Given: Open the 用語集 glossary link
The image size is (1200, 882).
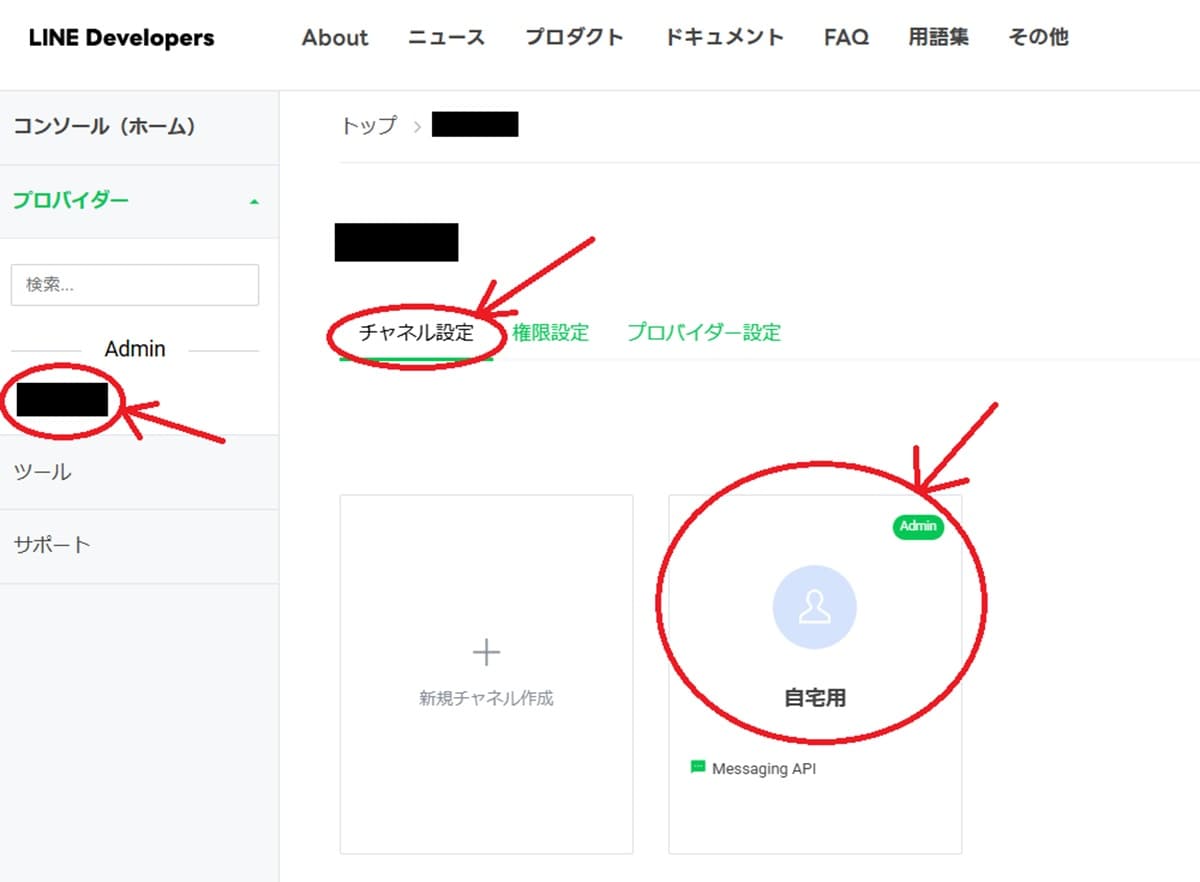Looking at the screenshot, I should [x=938, y=38].
